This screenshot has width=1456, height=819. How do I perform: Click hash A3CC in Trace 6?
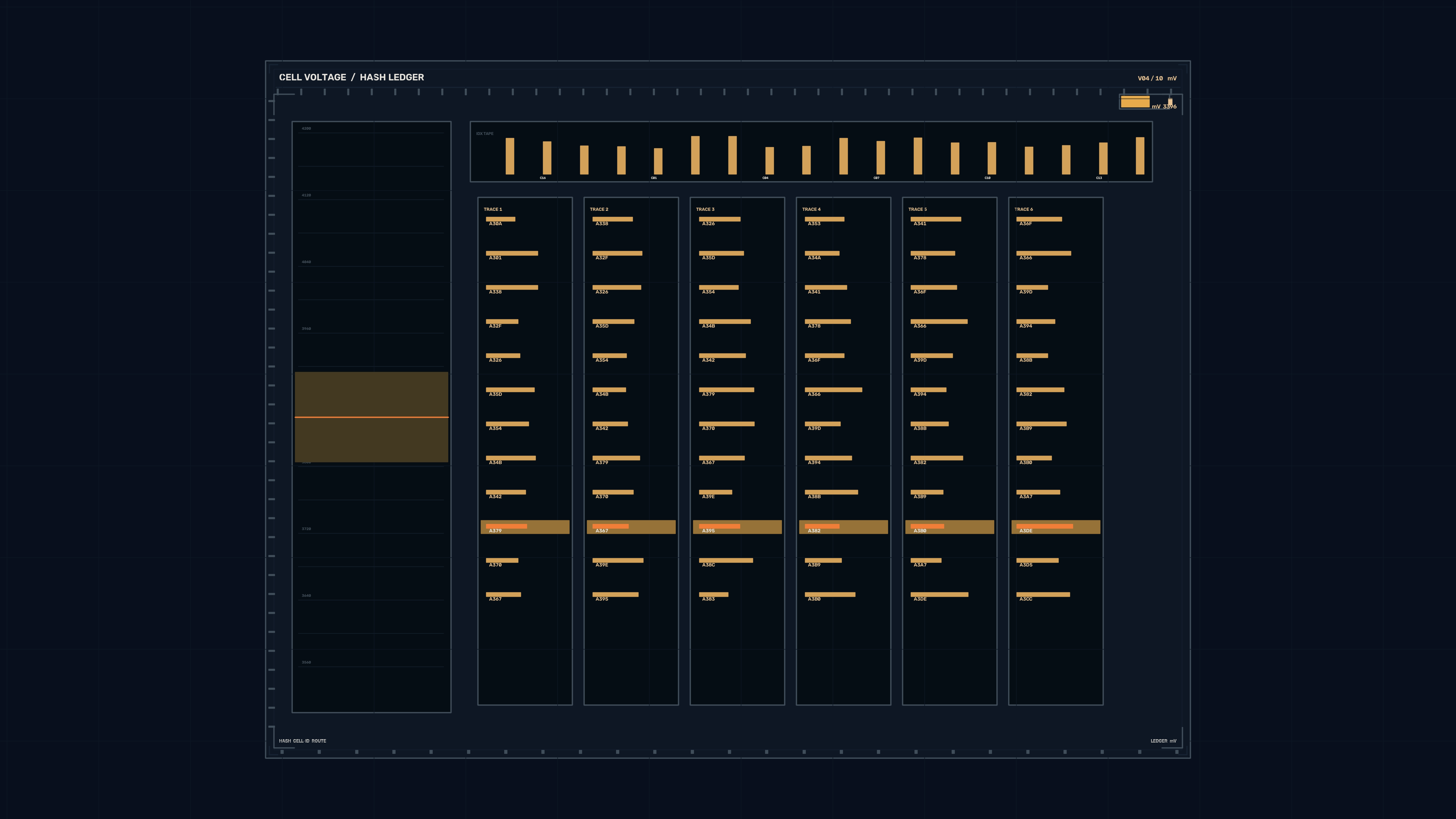click(1026, 599)
